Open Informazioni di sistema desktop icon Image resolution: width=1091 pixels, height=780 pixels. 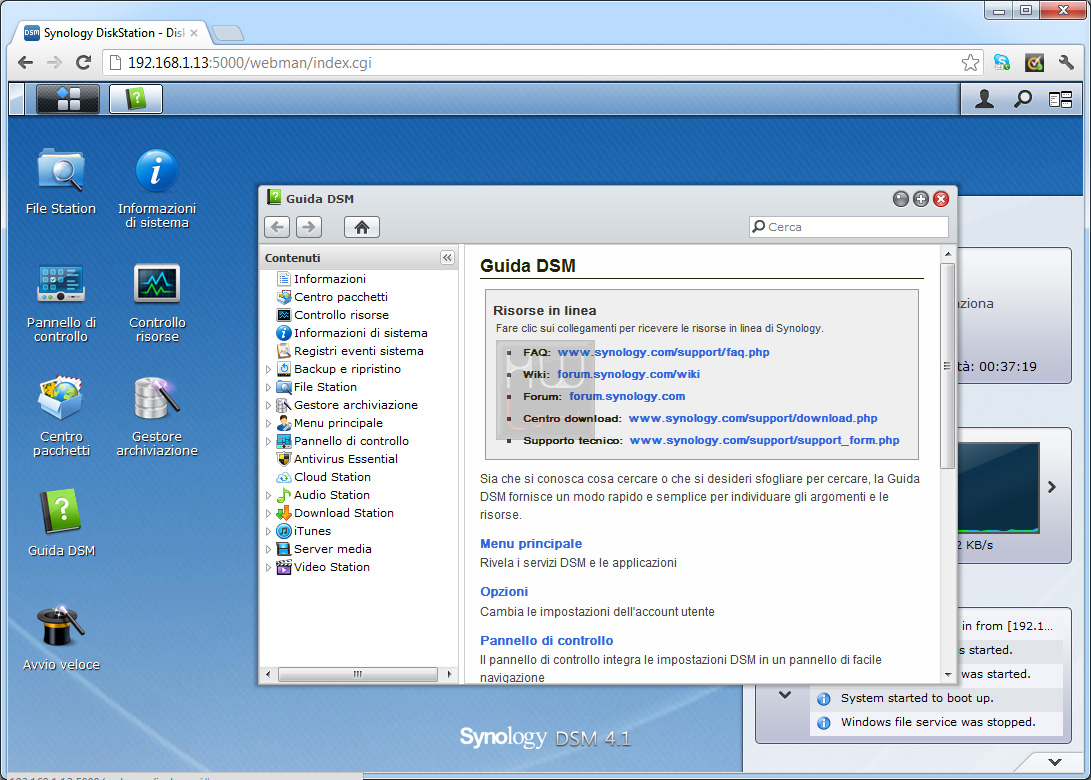click(157, 188)
